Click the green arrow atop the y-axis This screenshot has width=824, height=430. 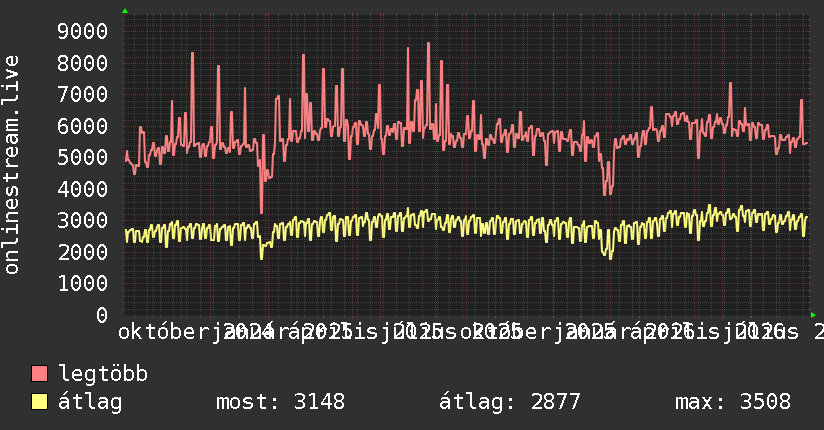click(x=125, y=11)
